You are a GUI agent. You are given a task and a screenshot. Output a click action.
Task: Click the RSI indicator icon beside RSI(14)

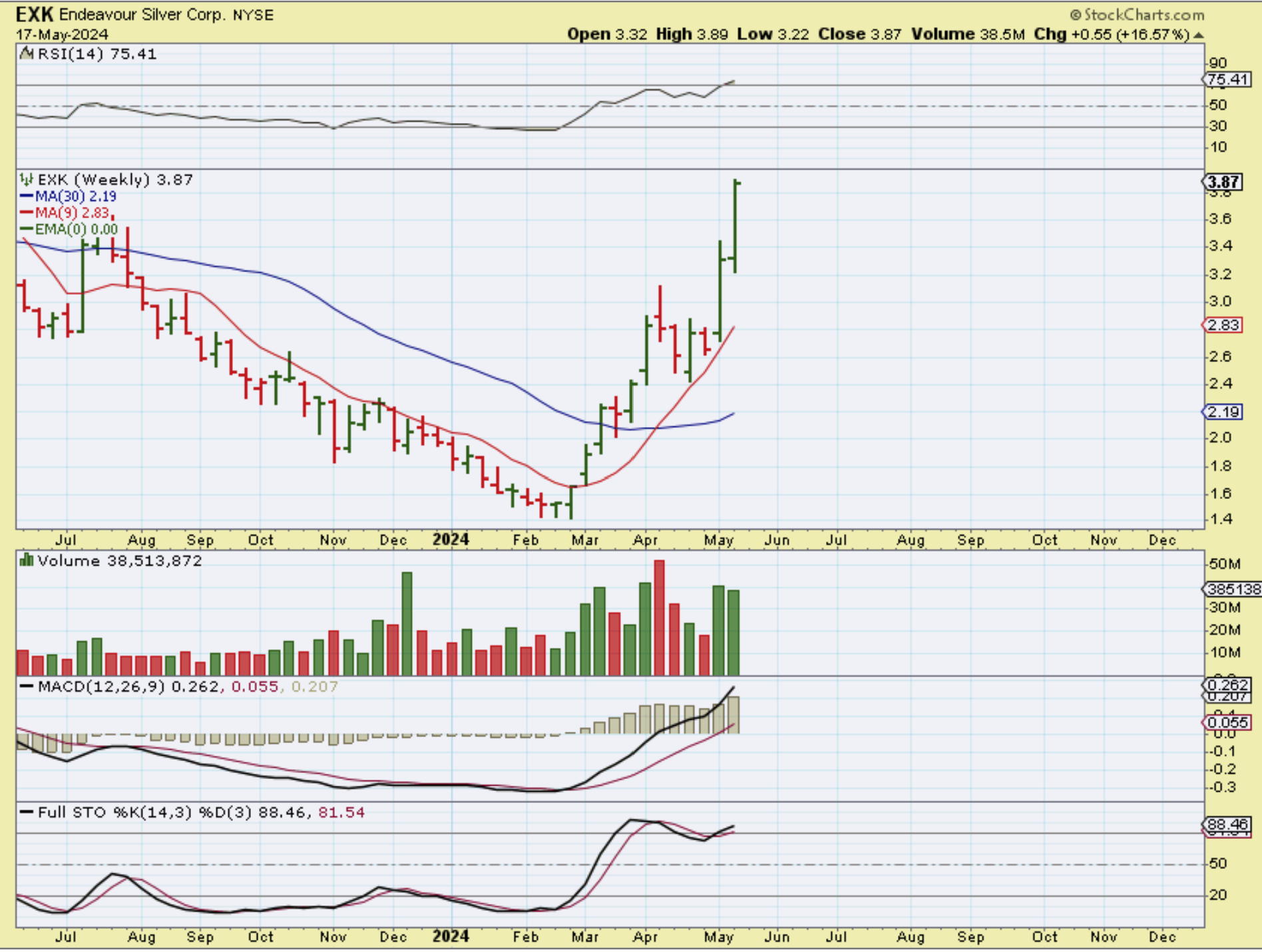pos(27,54)
